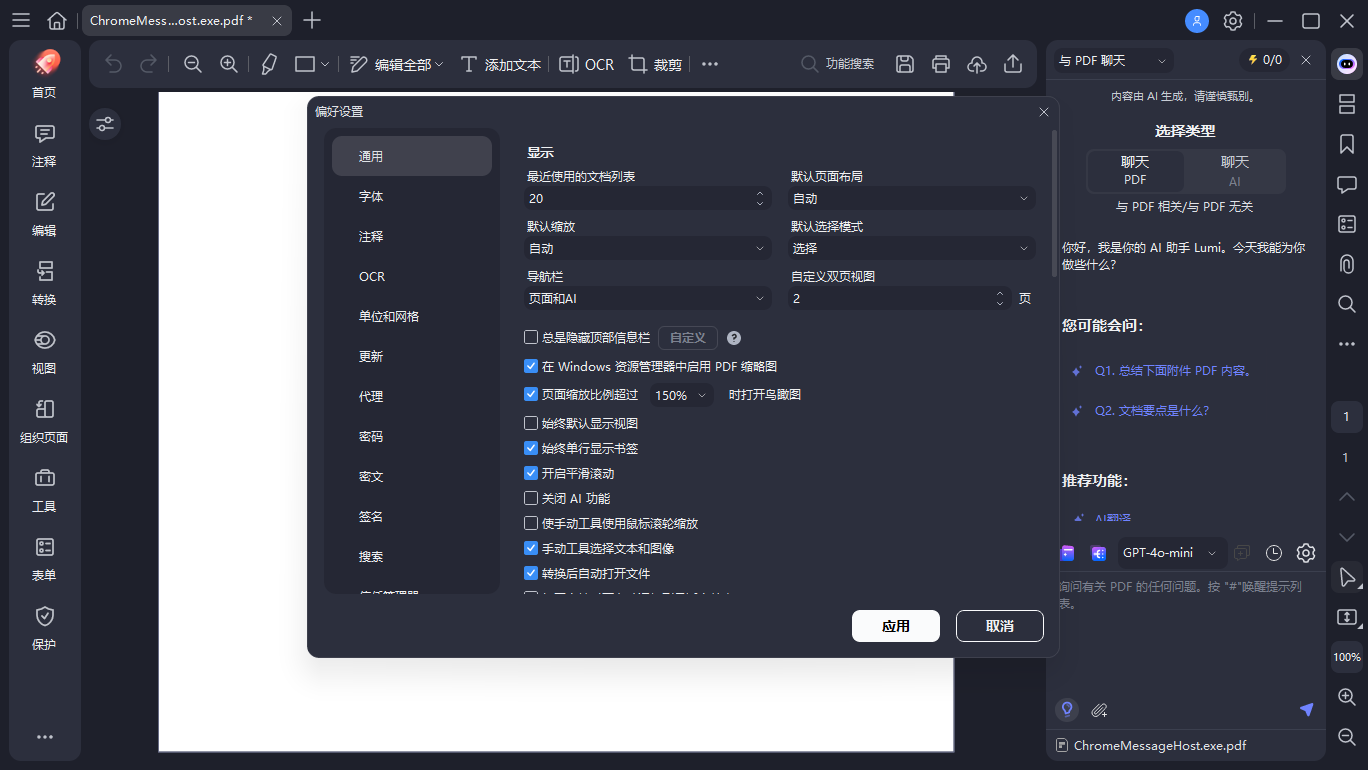1368x770 pixels.
Task: Click the save disk icon in the toolbar
Action: 905,64
